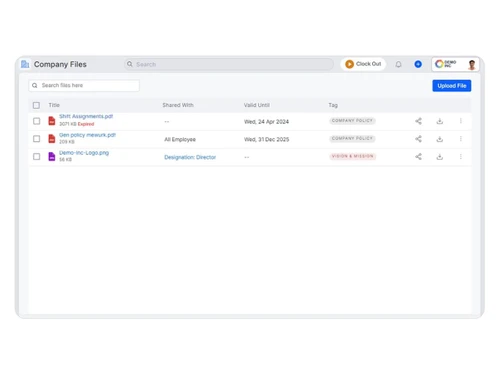Image resolution: width=500 pixels, height=375 pixels.
Task: Click the purple image icon of Demo-Inc-Logo
Action: 52,156
